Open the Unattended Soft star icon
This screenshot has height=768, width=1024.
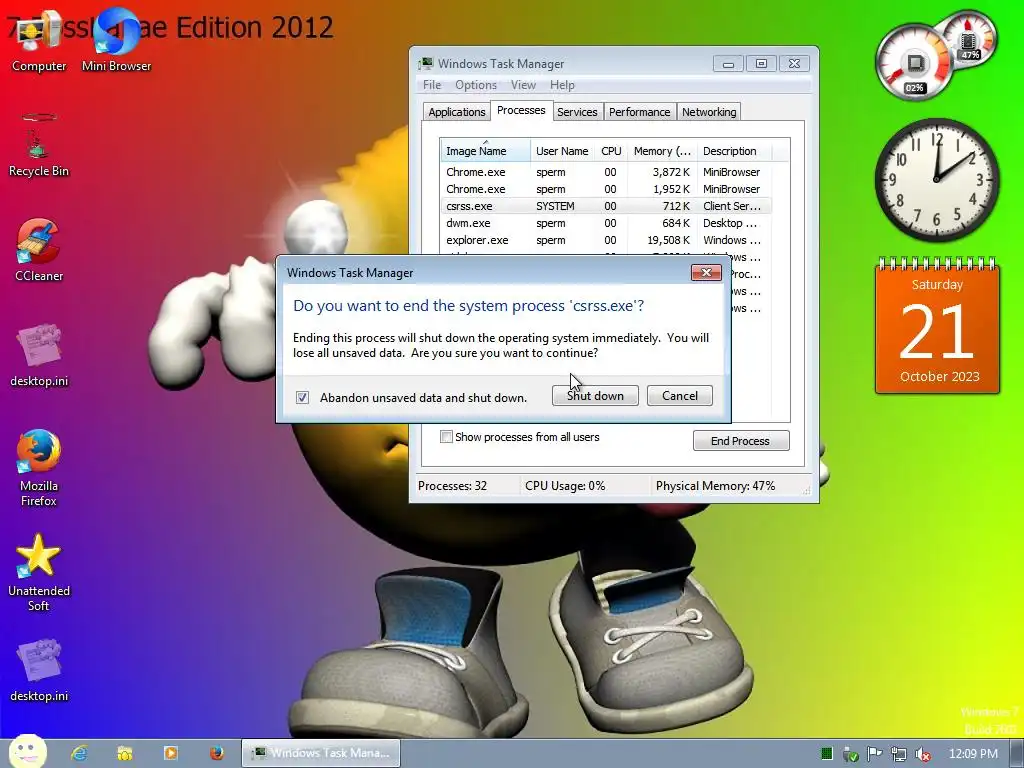pyautogui.click(x=39, y=573)
